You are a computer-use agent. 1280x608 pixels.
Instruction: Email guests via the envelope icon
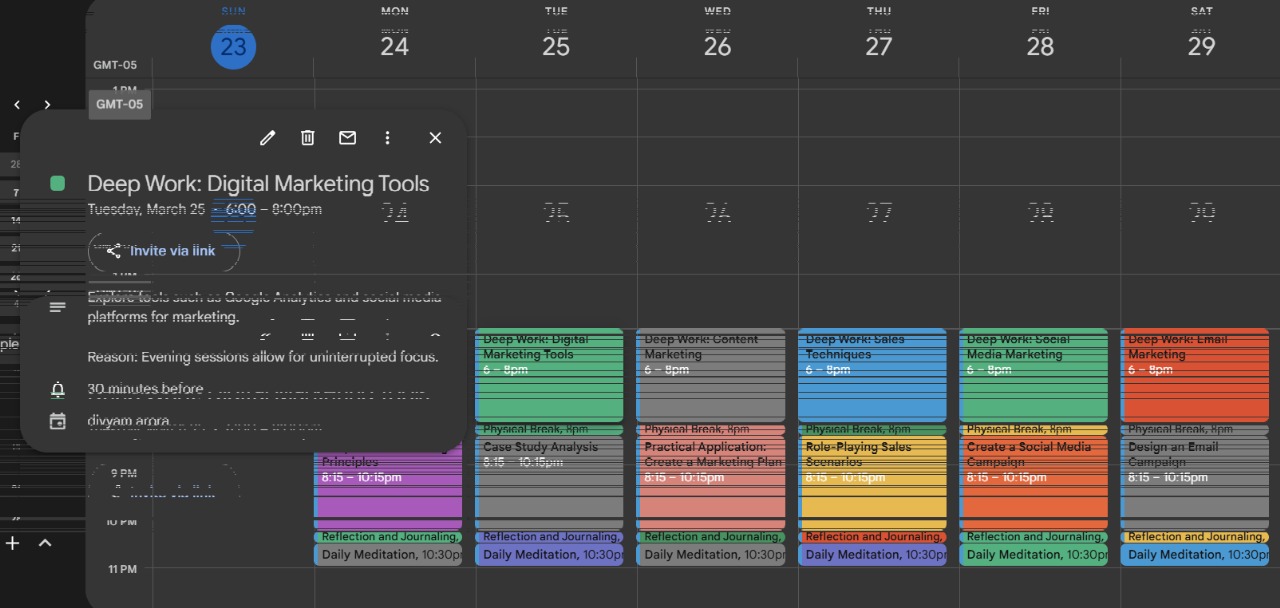347,138
